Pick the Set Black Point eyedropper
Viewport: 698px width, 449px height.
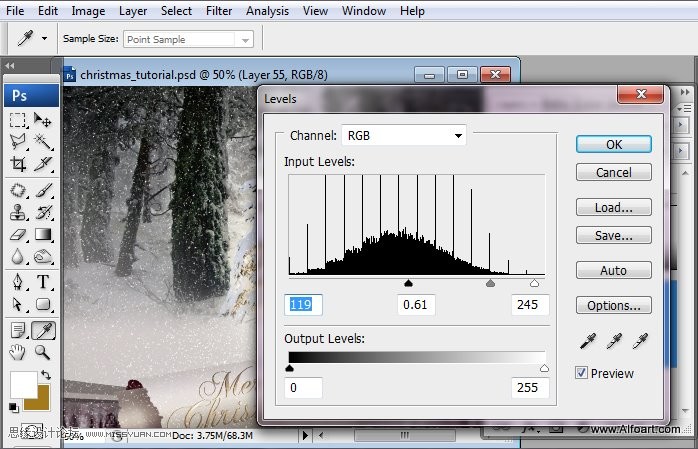(x=588, y=341)
